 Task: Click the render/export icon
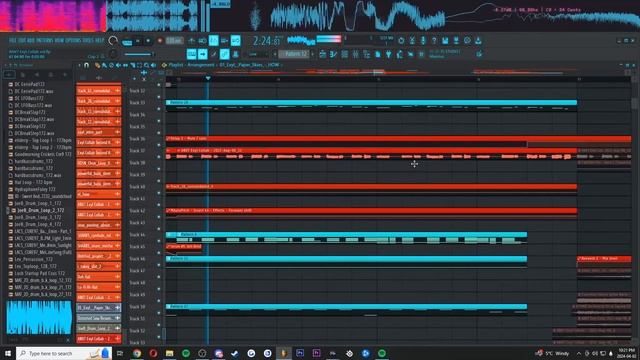(456, 41)
